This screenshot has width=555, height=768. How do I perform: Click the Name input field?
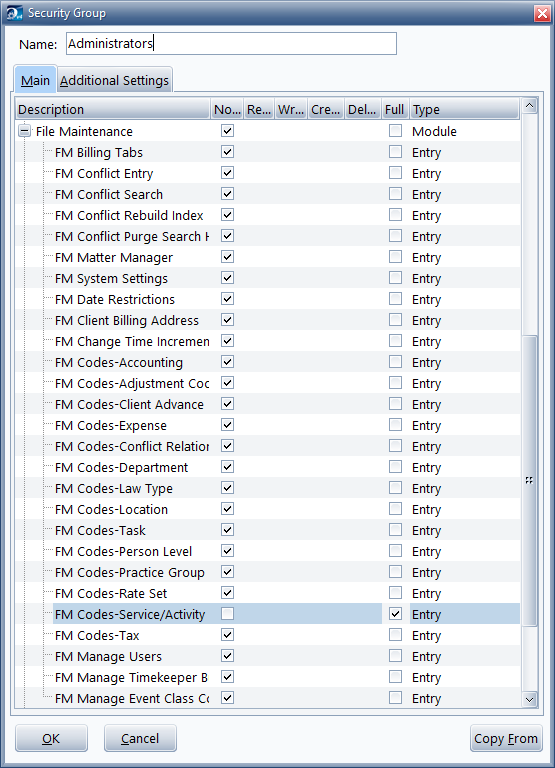[231, 44]
